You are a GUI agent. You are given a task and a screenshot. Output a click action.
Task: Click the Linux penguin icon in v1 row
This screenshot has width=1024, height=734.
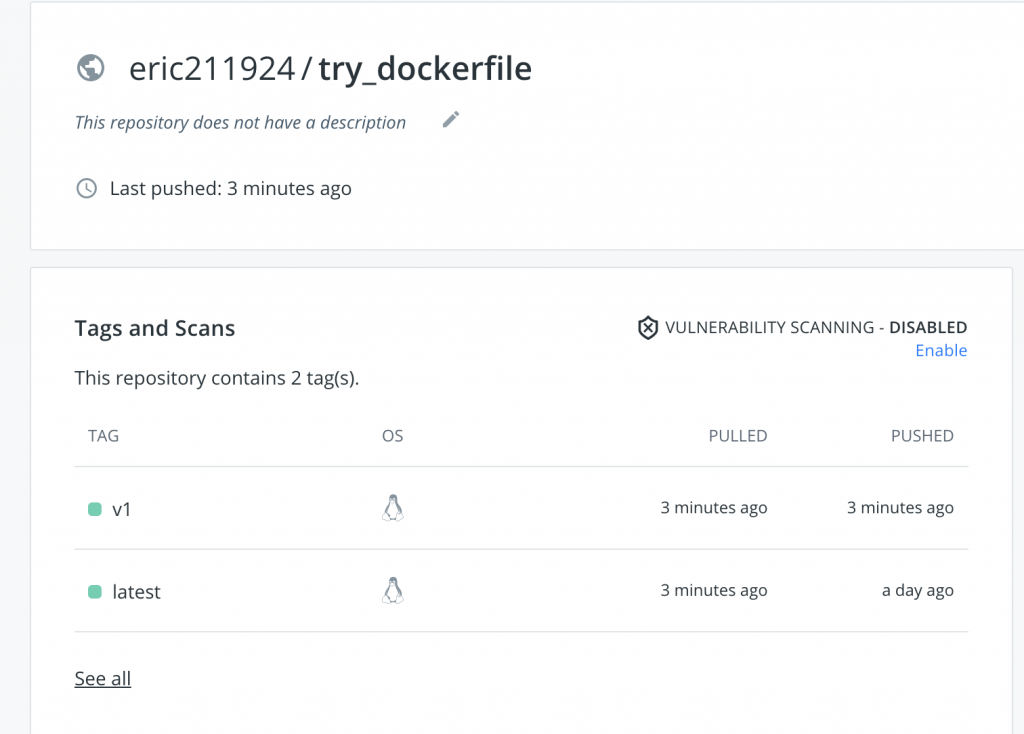click(x=393, y=508)
